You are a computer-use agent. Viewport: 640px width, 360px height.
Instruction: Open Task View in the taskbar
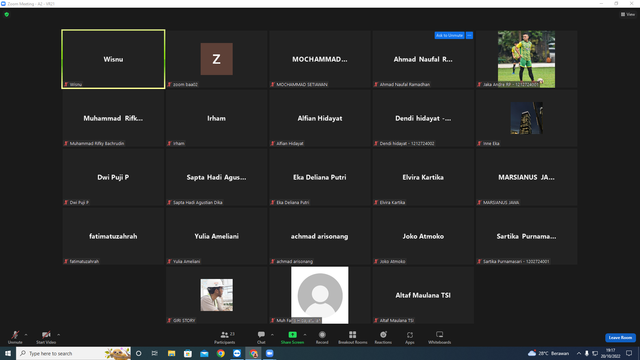point(155,353)
